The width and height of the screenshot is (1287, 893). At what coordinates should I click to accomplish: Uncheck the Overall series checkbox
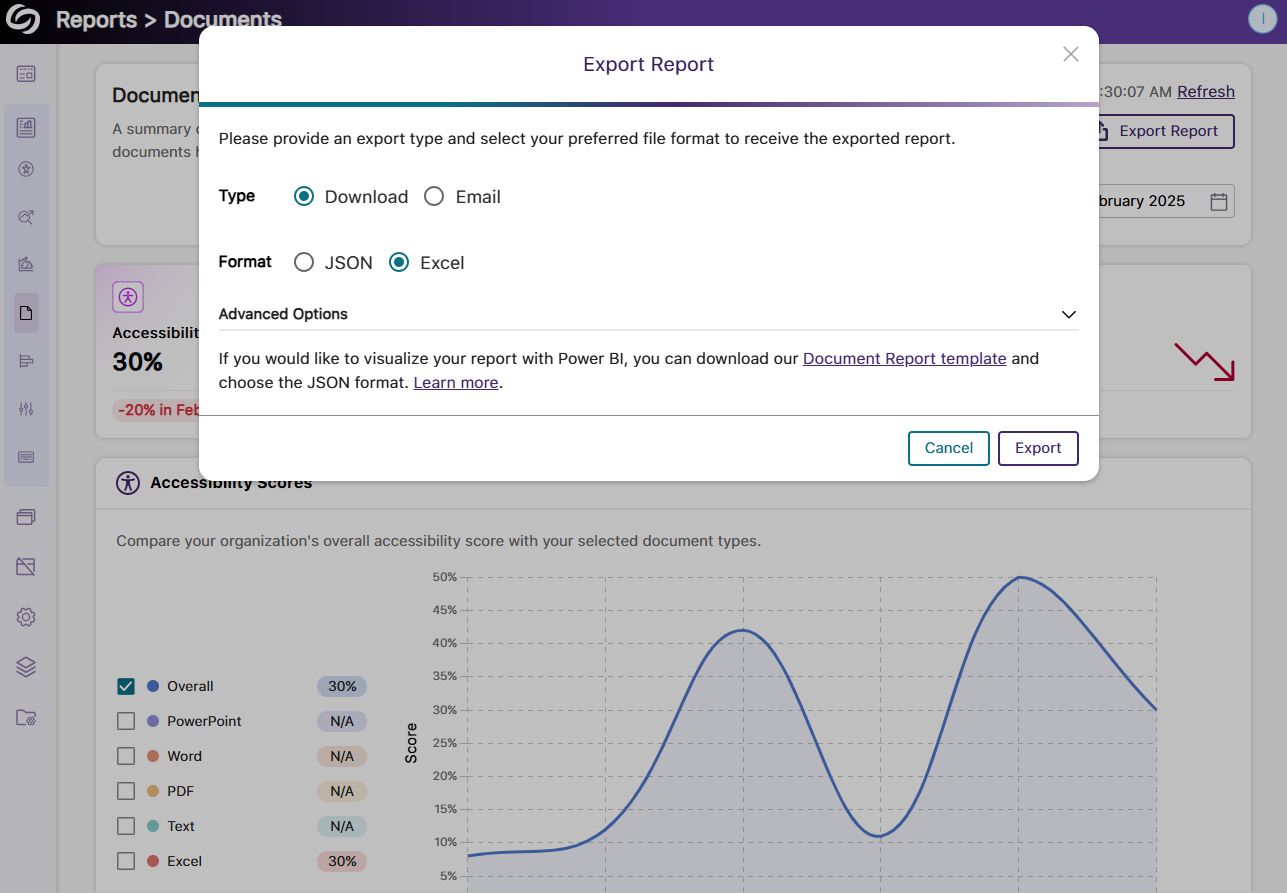tap(126, 686)
